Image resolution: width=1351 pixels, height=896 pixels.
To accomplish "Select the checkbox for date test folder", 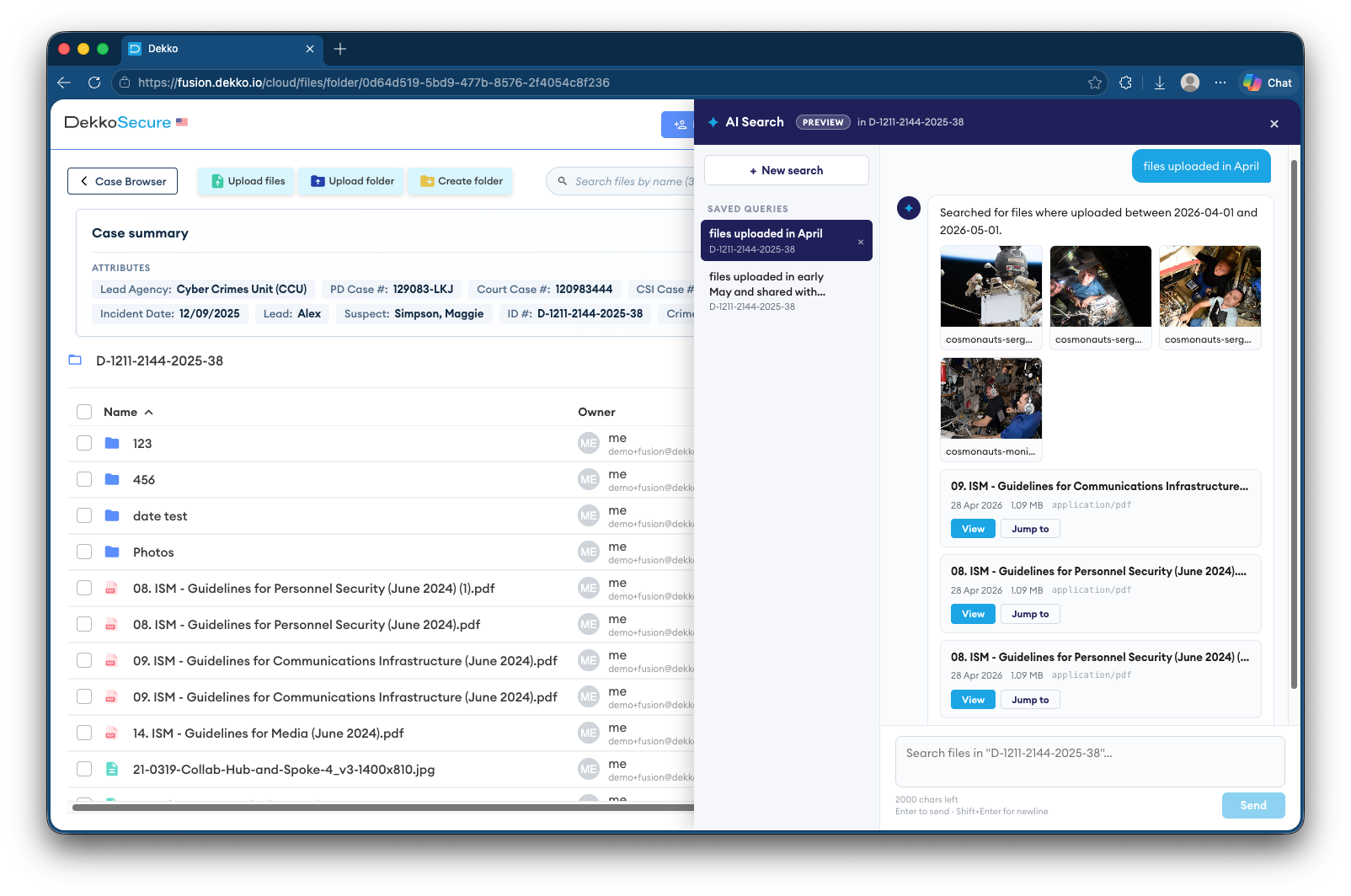I will point(84,515).
